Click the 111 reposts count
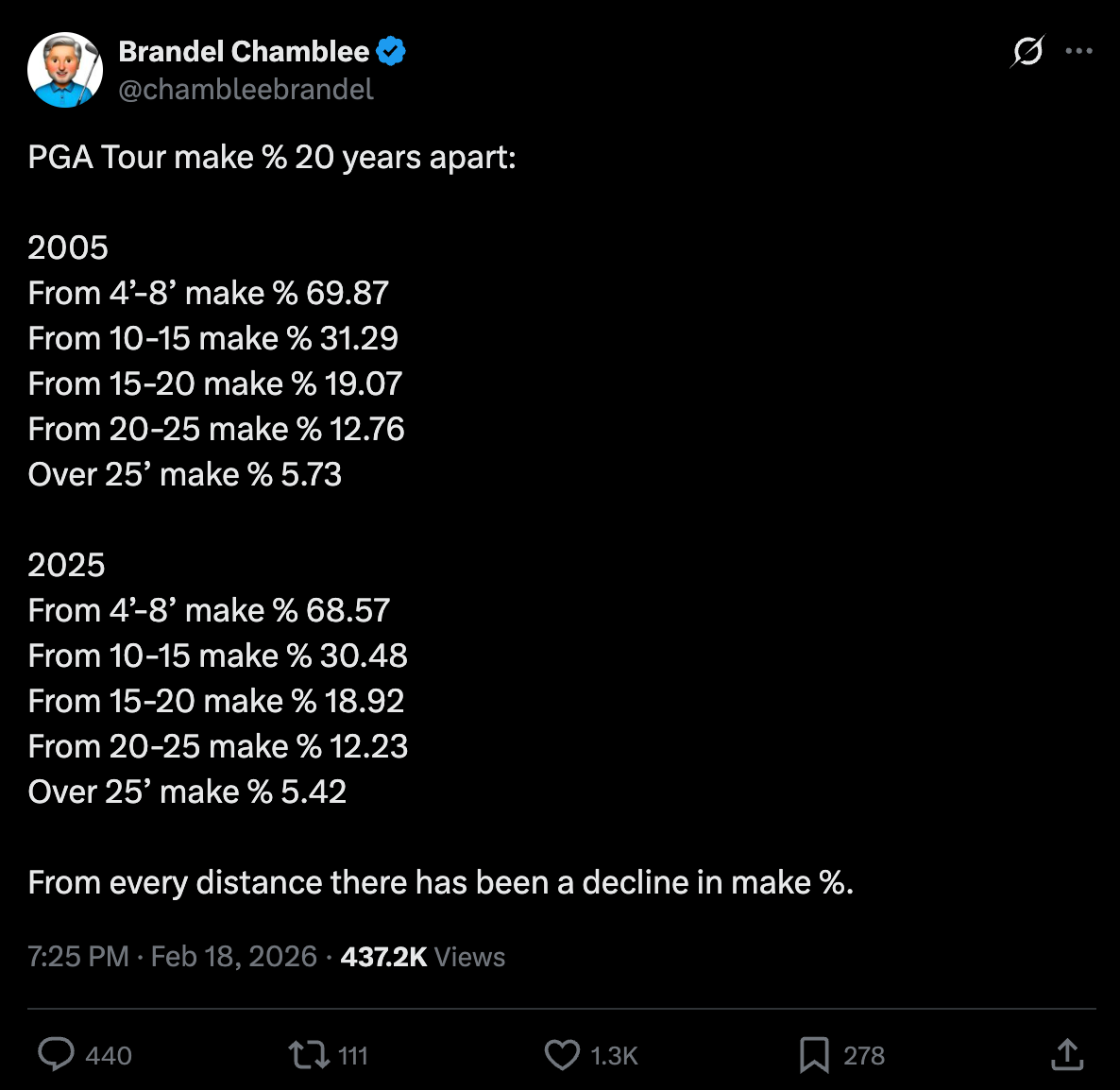The image size is (1120, 1090). tap(352, 1055)
